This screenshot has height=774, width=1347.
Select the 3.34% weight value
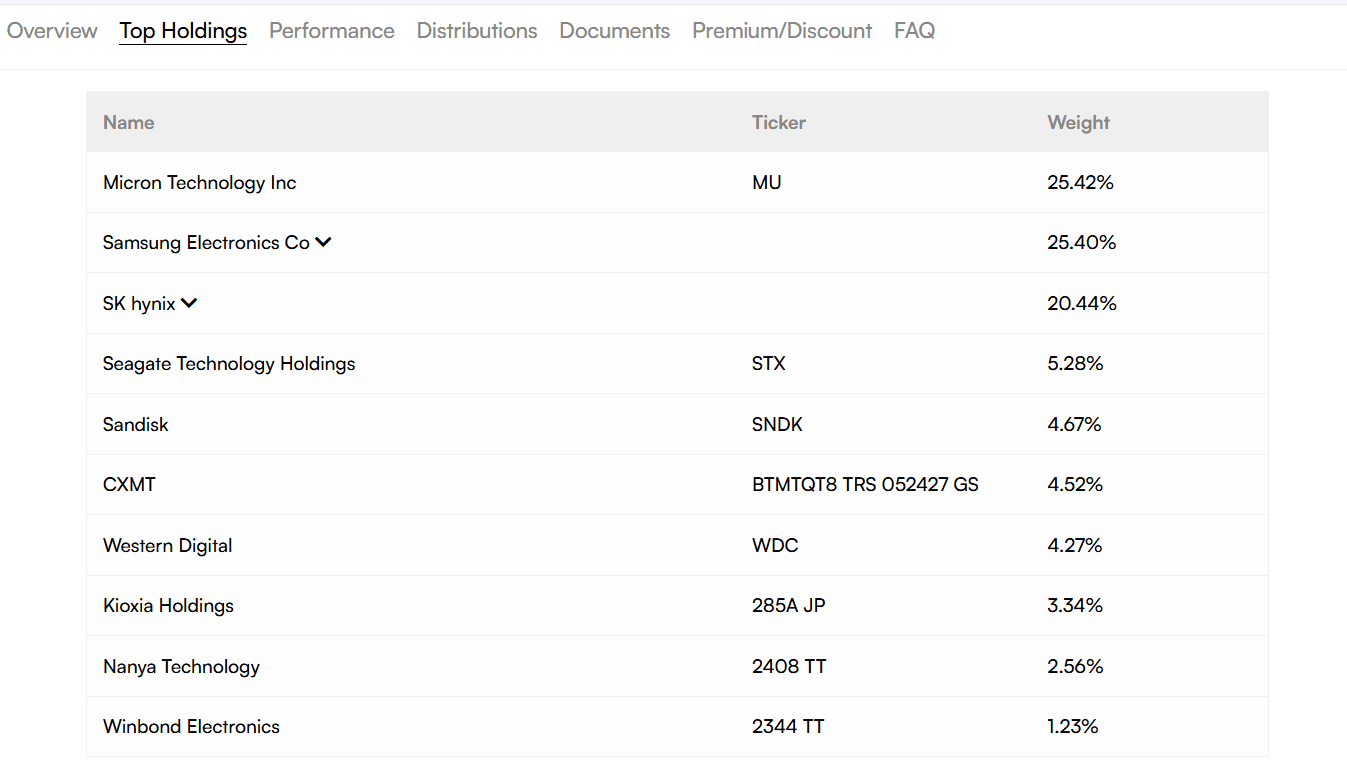(1075, 606)
